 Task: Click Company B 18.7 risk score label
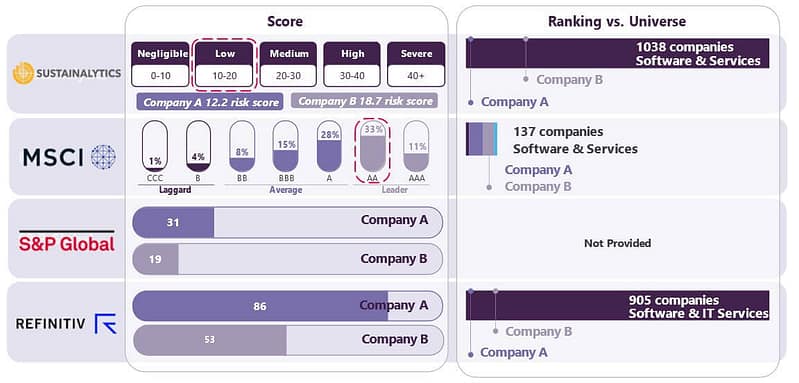pos(365,100)
